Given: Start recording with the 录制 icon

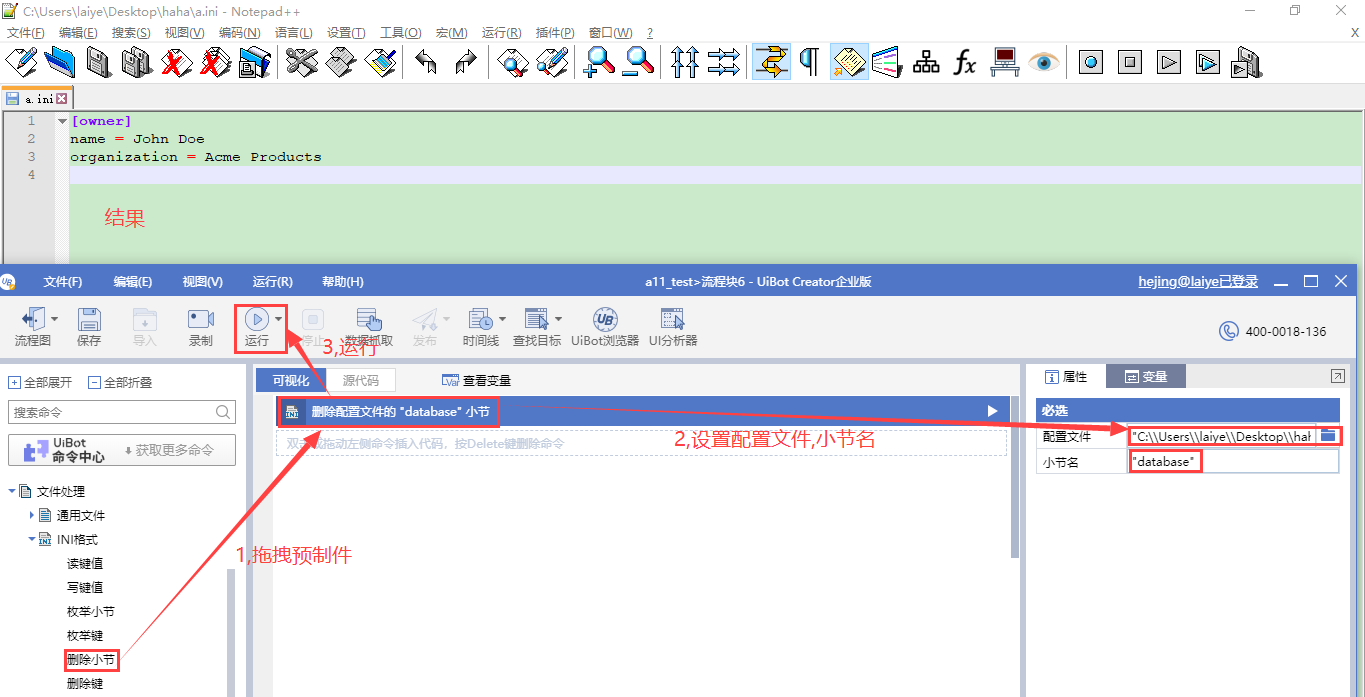Looking at the screenshot, I should click(201, 327).
